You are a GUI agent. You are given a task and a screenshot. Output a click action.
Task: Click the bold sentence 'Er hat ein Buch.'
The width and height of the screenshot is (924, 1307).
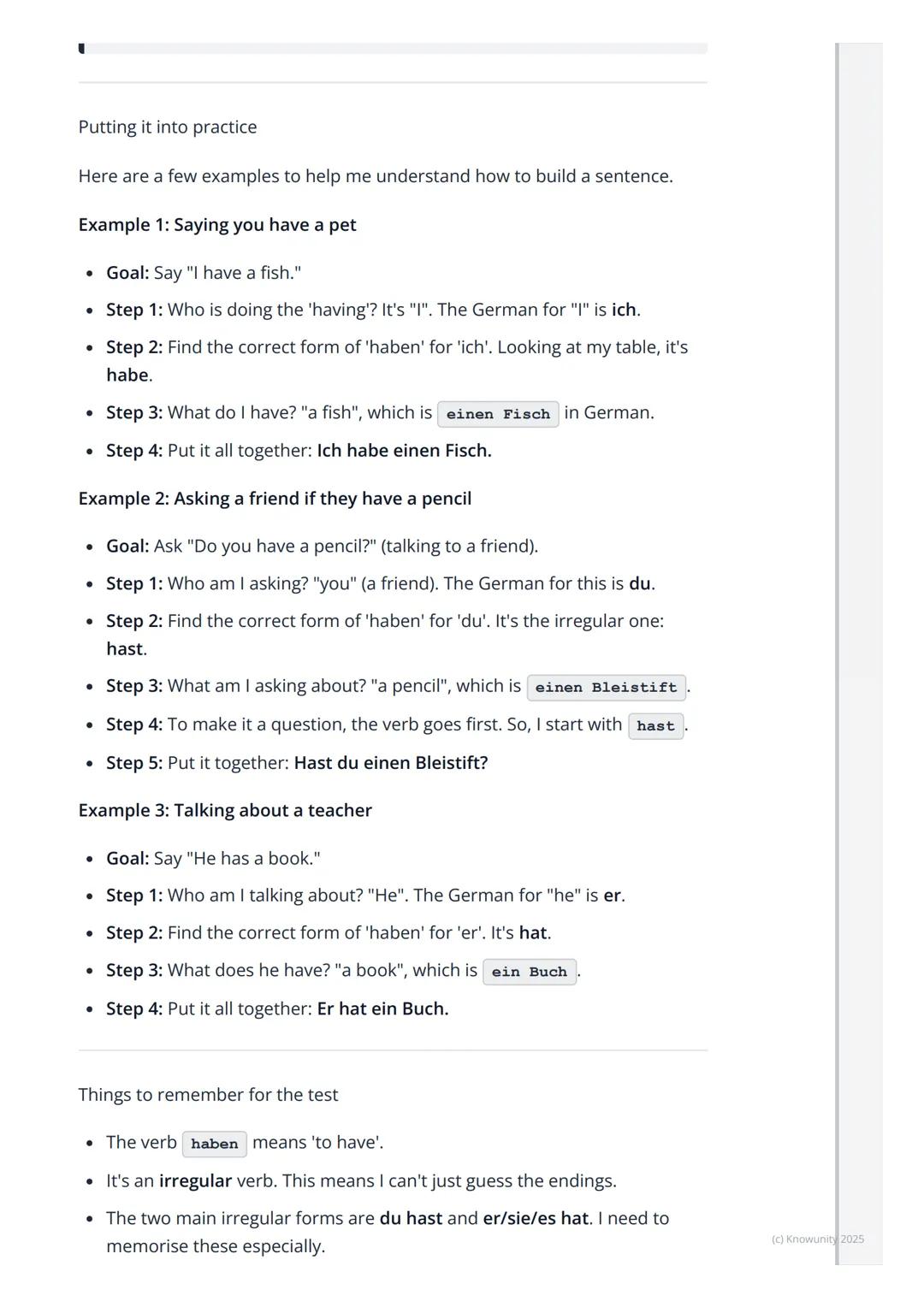(x=382, y=1008)
